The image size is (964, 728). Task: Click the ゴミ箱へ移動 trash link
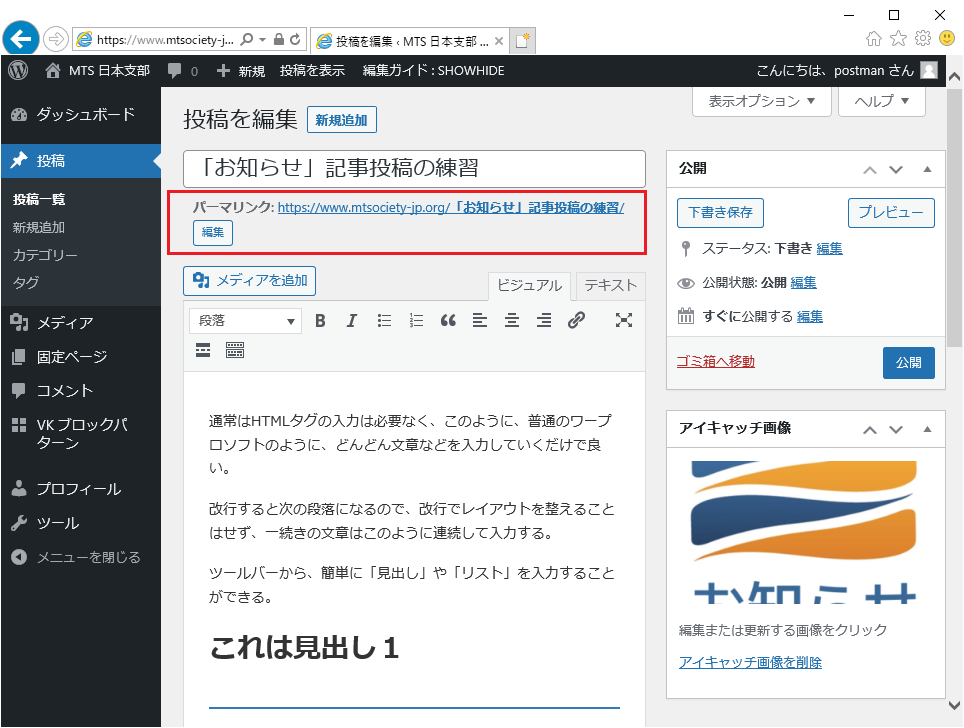click(x=715, y=362)
